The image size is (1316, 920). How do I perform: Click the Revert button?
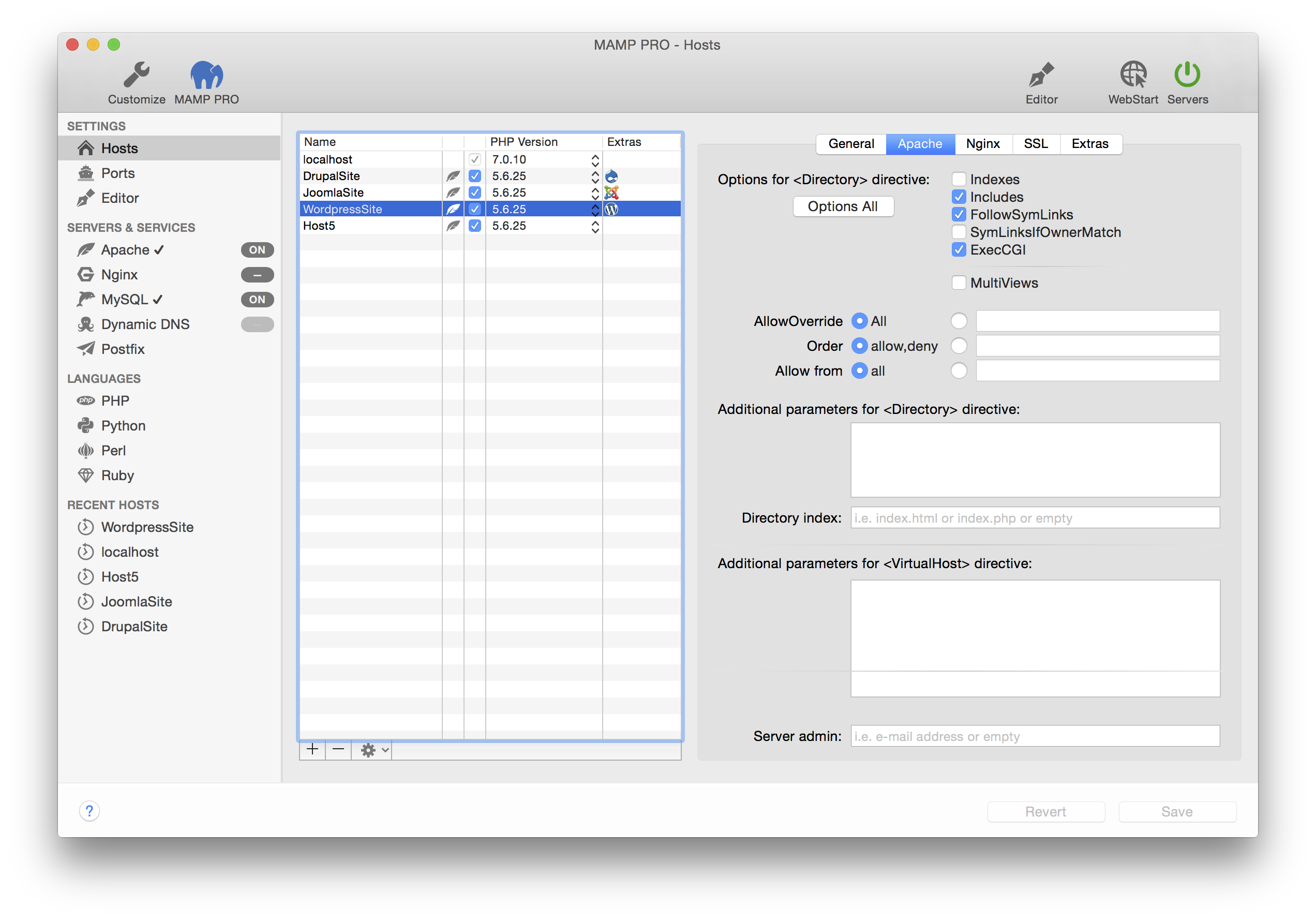click(x=1045, y=812)
